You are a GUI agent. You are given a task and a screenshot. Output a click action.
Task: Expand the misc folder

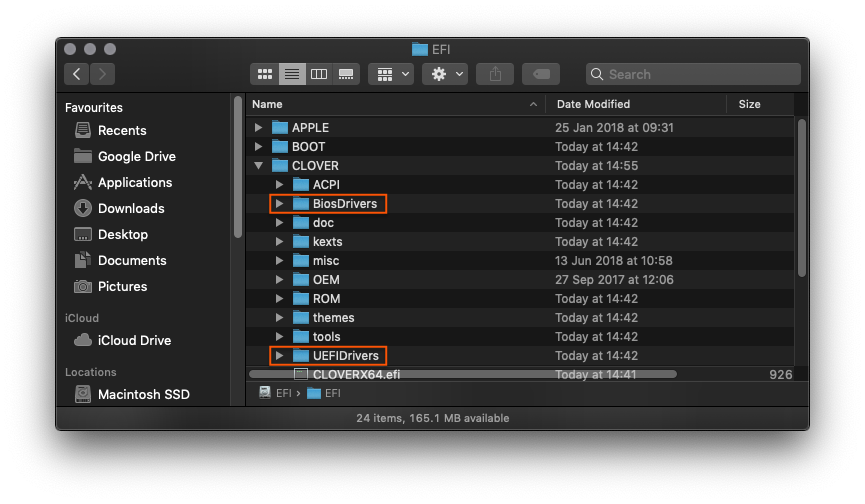coord(279,261)
